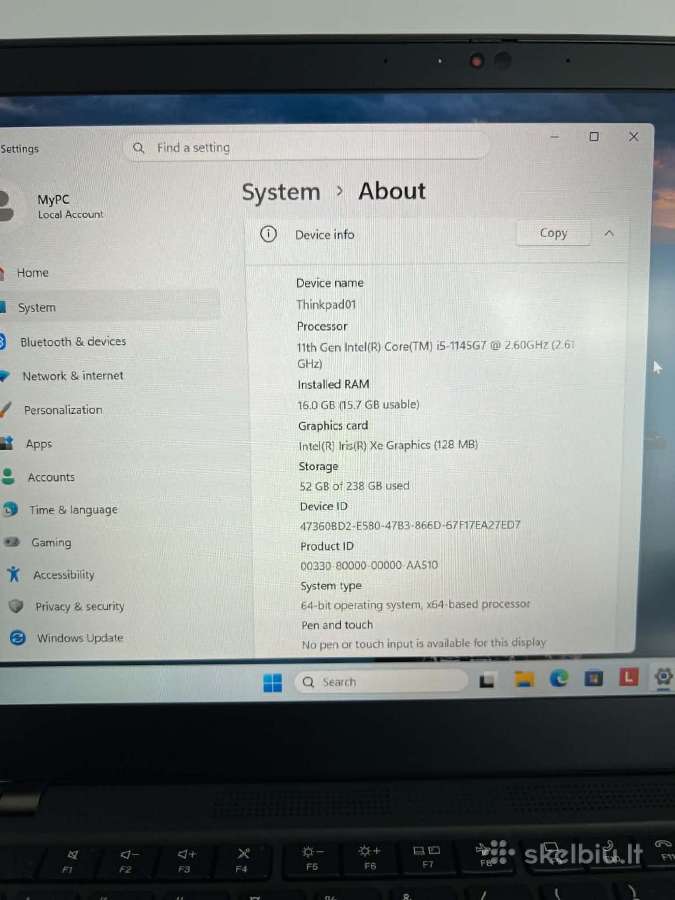Click the device name Thinkpad01
This screenshot has width=675, height=900.
click(x=326, y=304)
